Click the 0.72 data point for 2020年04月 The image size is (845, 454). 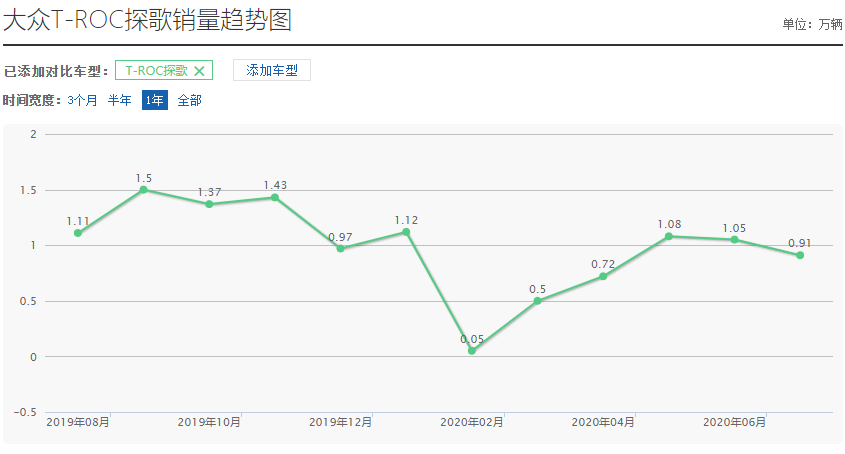(603, 276)
